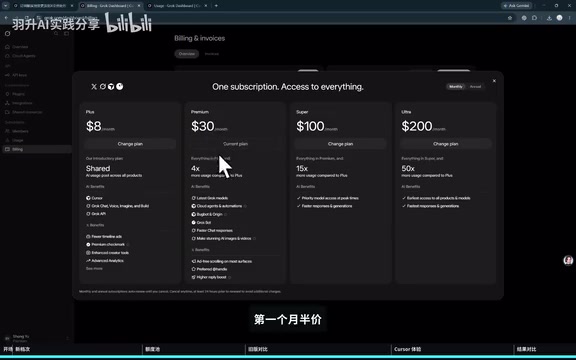
Task: Open the Overview item in the left sidebar
Action: click(x=20, y=47)
